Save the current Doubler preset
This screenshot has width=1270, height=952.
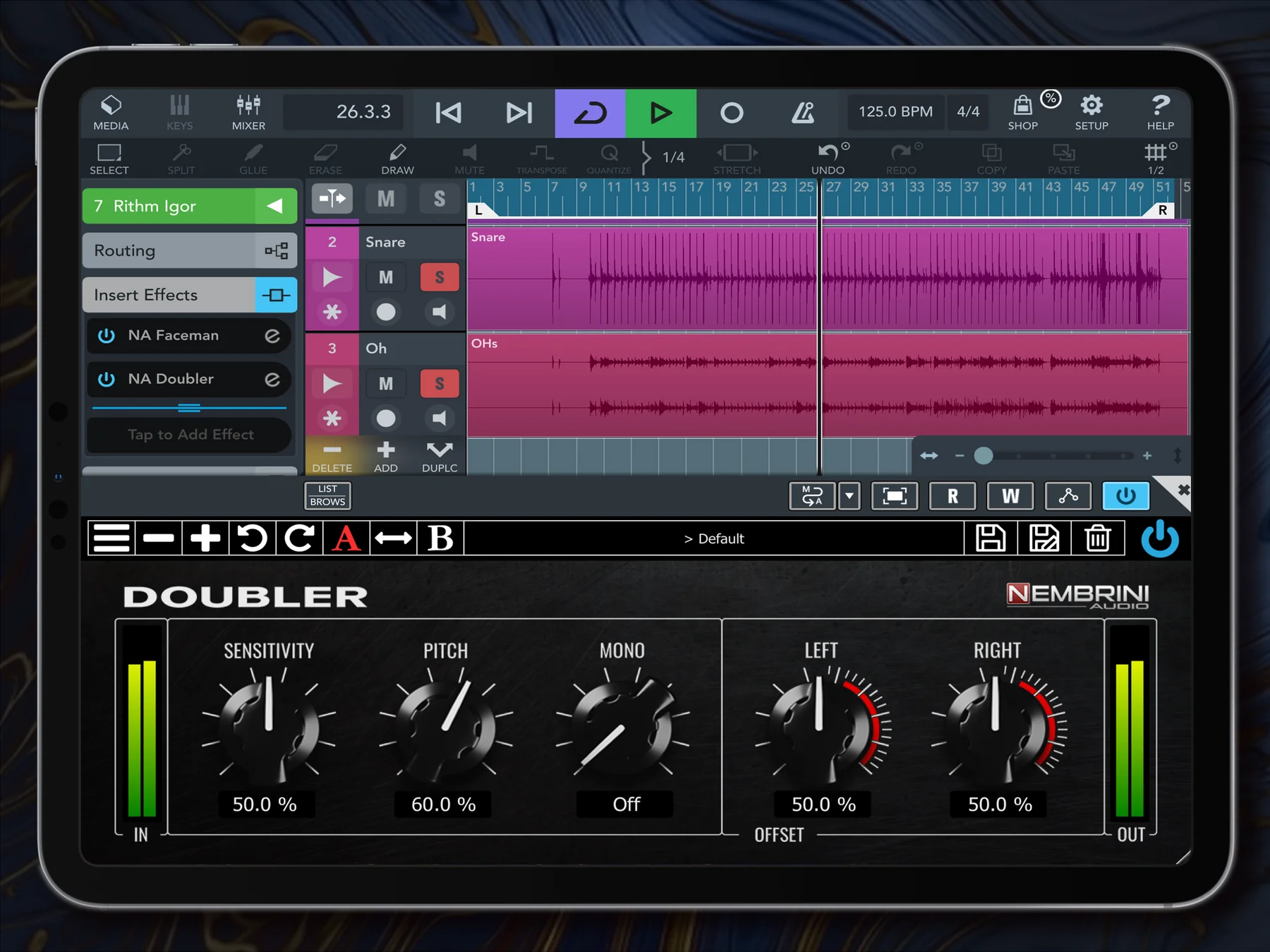click(x=991, y=538)
